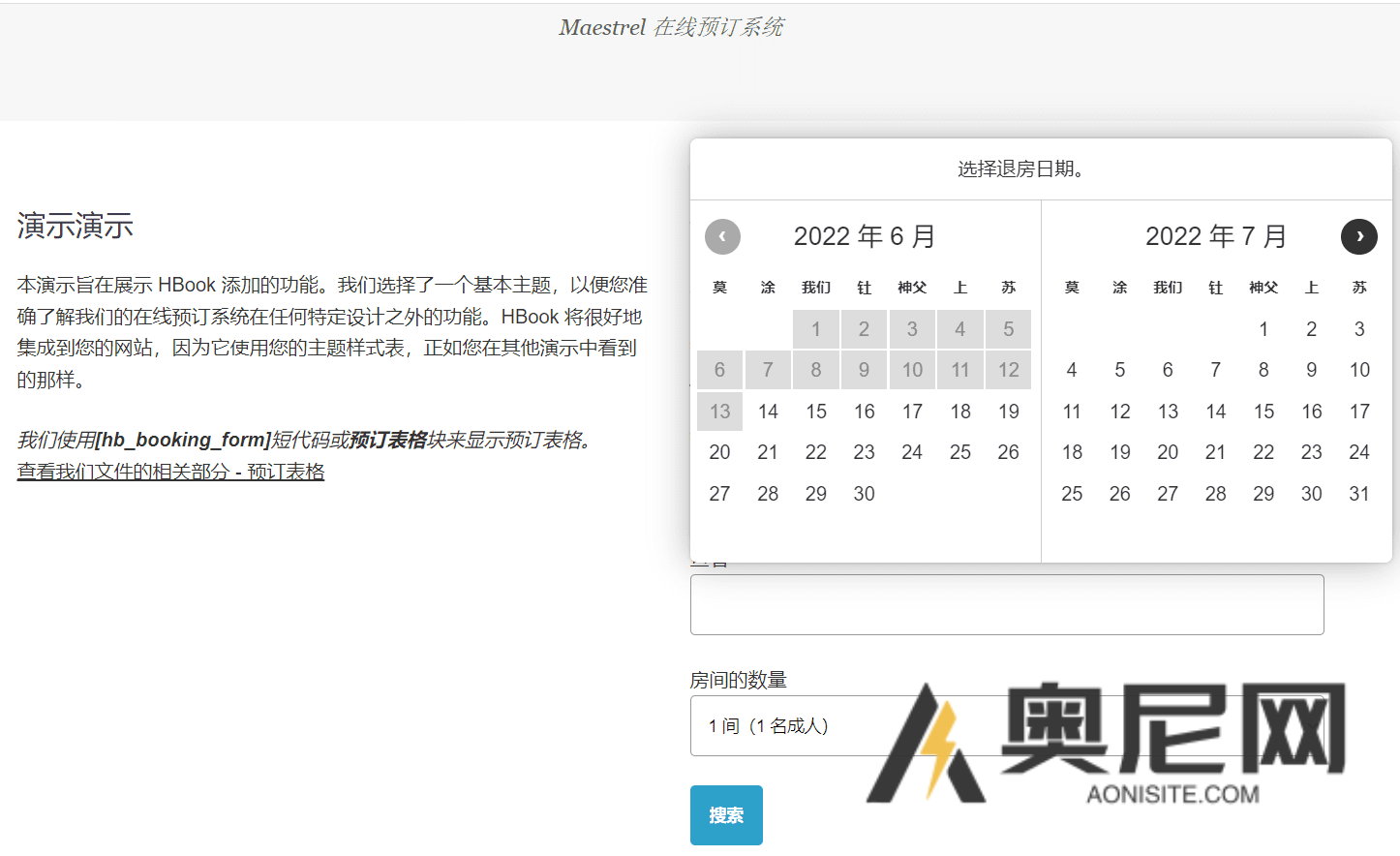Select July 31 in the calendar
This screenshot has width=1400, height=856.
tap(1358, 494)
